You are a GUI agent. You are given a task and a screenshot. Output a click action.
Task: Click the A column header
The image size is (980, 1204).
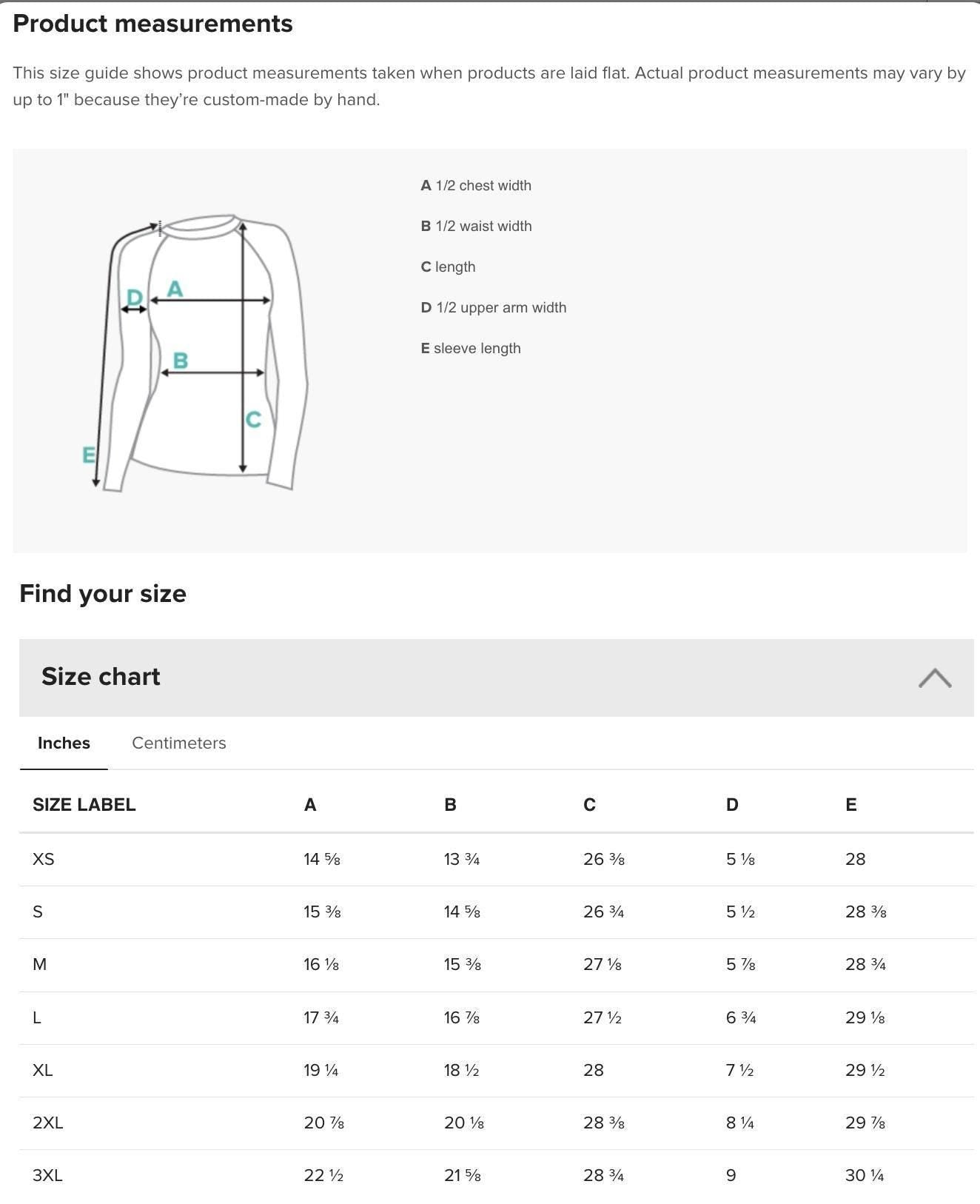coord(309,804)
